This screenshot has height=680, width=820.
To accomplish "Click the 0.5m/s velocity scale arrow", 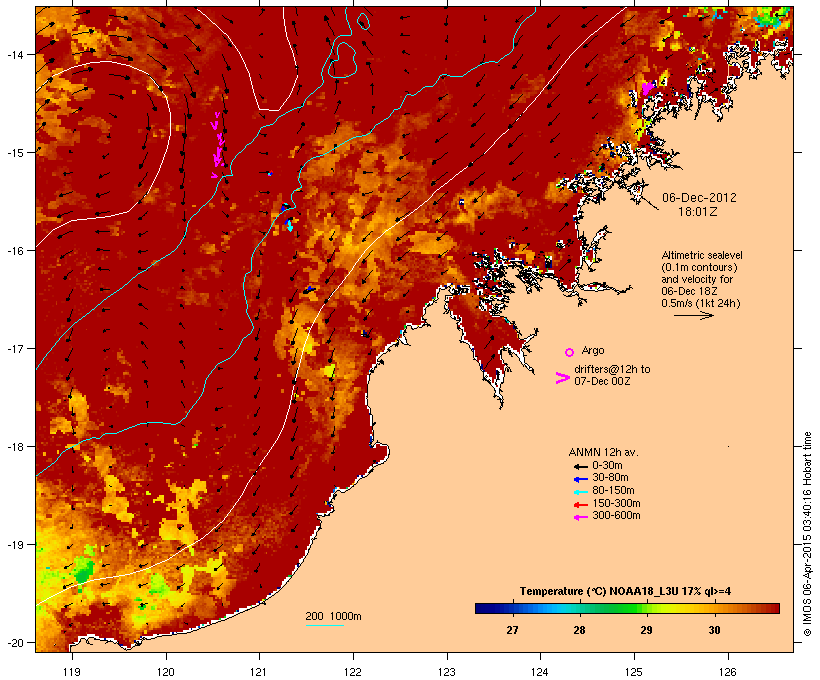I will point(693,315).
